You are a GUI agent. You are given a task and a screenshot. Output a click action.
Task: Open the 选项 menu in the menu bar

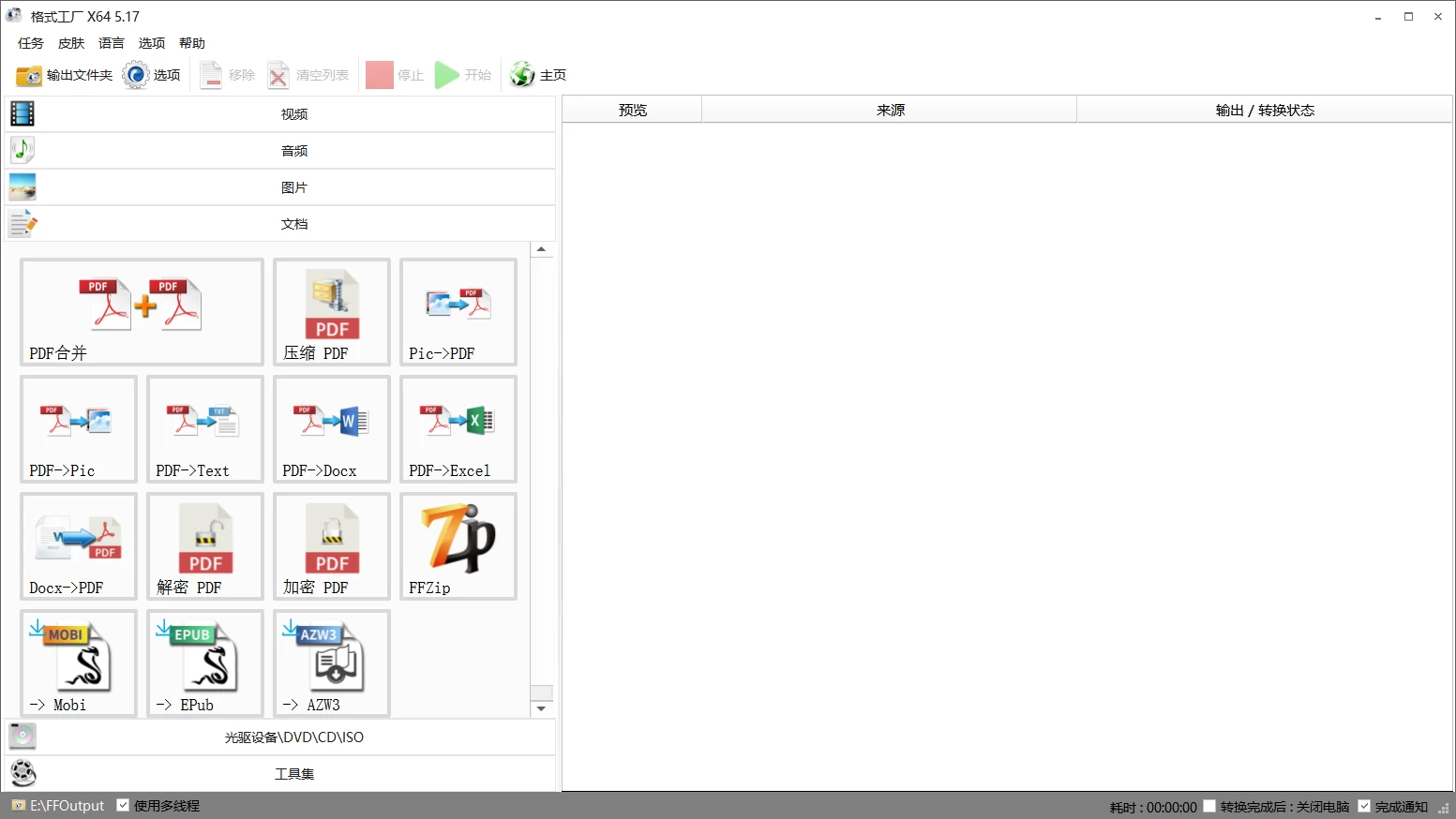click(152, 43)
